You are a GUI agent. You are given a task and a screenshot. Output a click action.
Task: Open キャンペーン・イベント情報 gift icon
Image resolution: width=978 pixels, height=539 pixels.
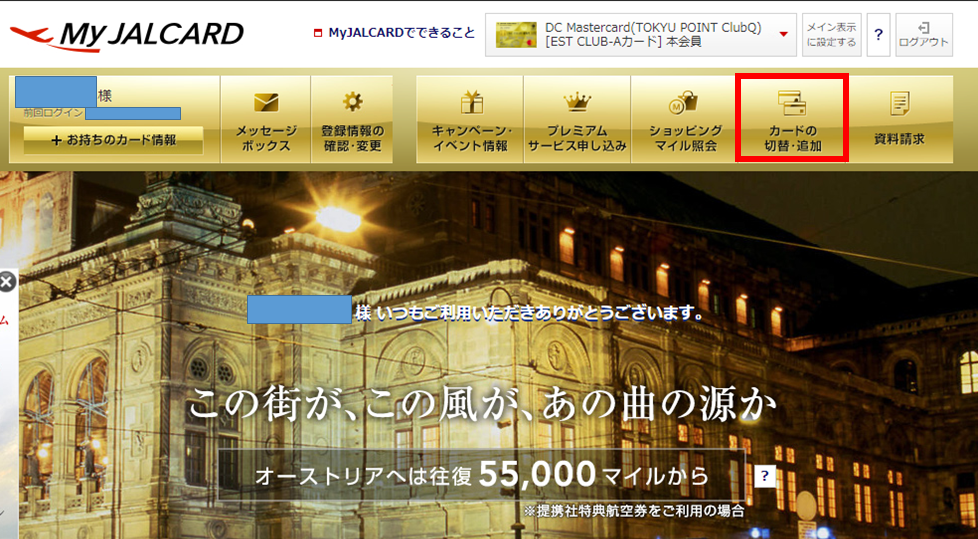[470, 101]
